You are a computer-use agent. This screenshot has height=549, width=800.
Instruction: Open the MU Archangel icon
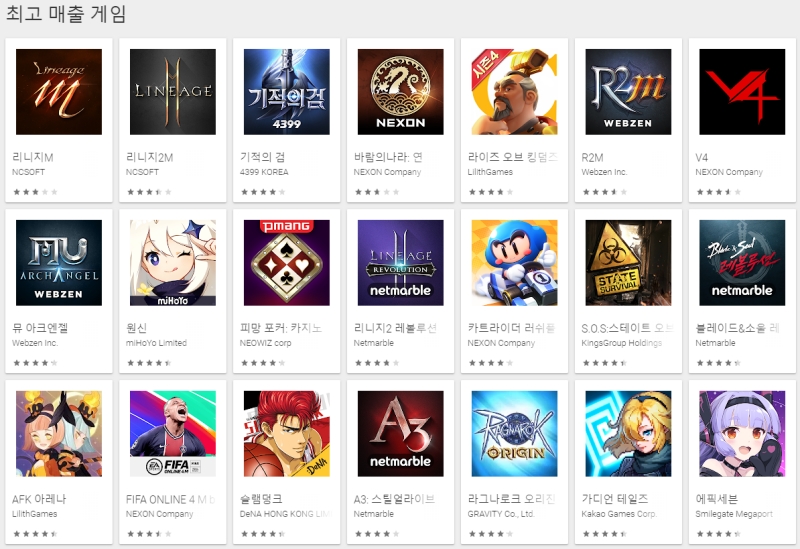click(59, 263)
